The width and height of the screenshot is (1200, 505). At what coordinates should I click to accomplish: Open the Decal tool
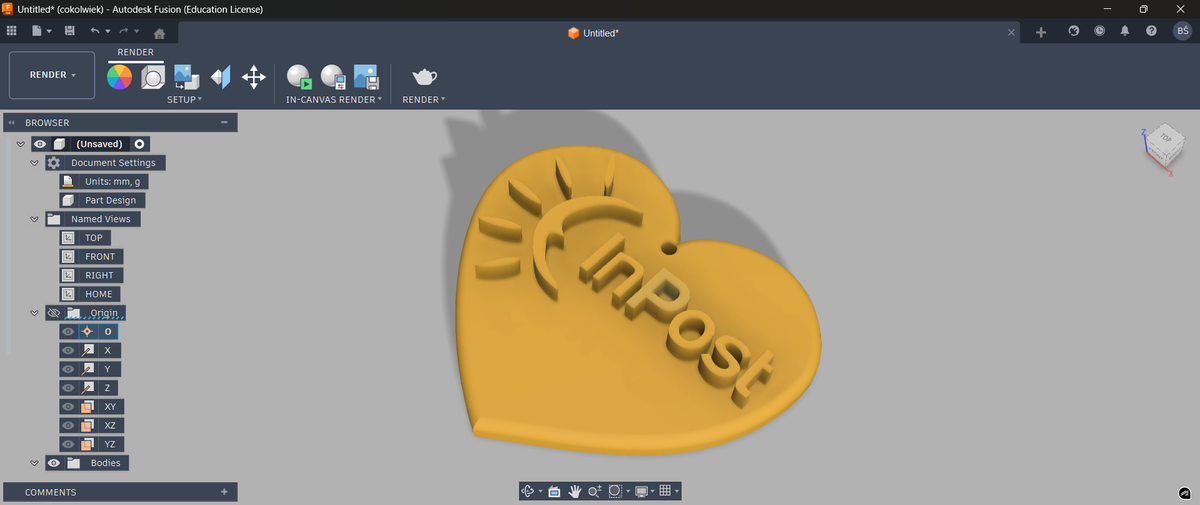pos(186,77)
